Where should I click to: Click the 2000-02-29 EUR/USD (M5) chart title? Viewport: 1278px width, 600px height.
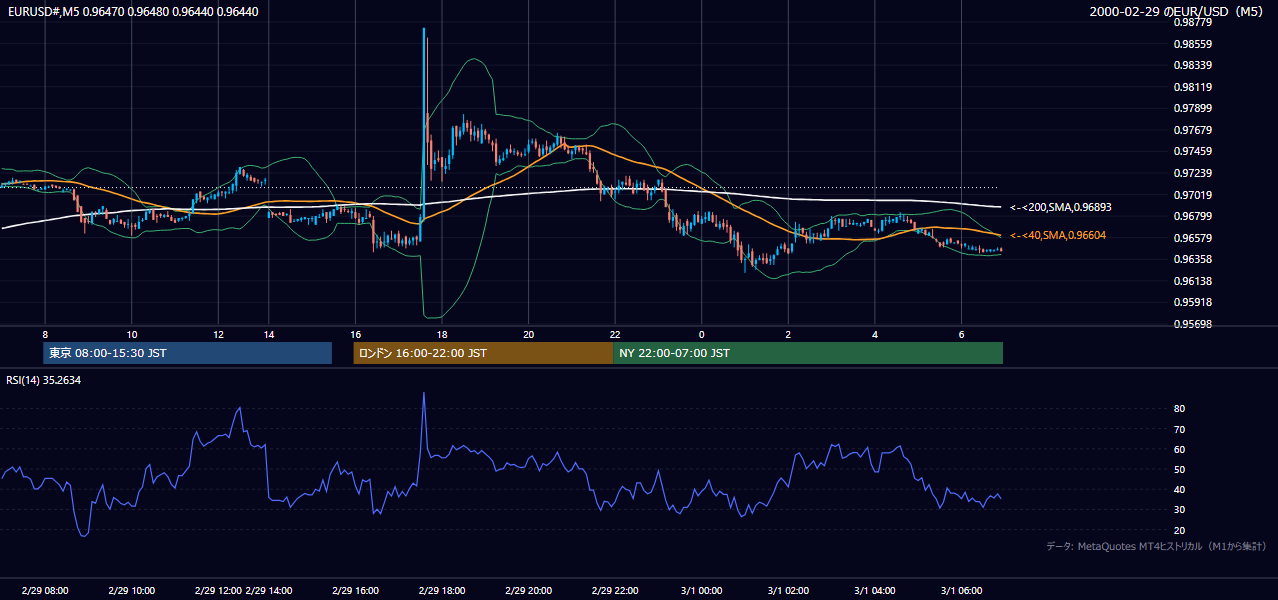1177,12
